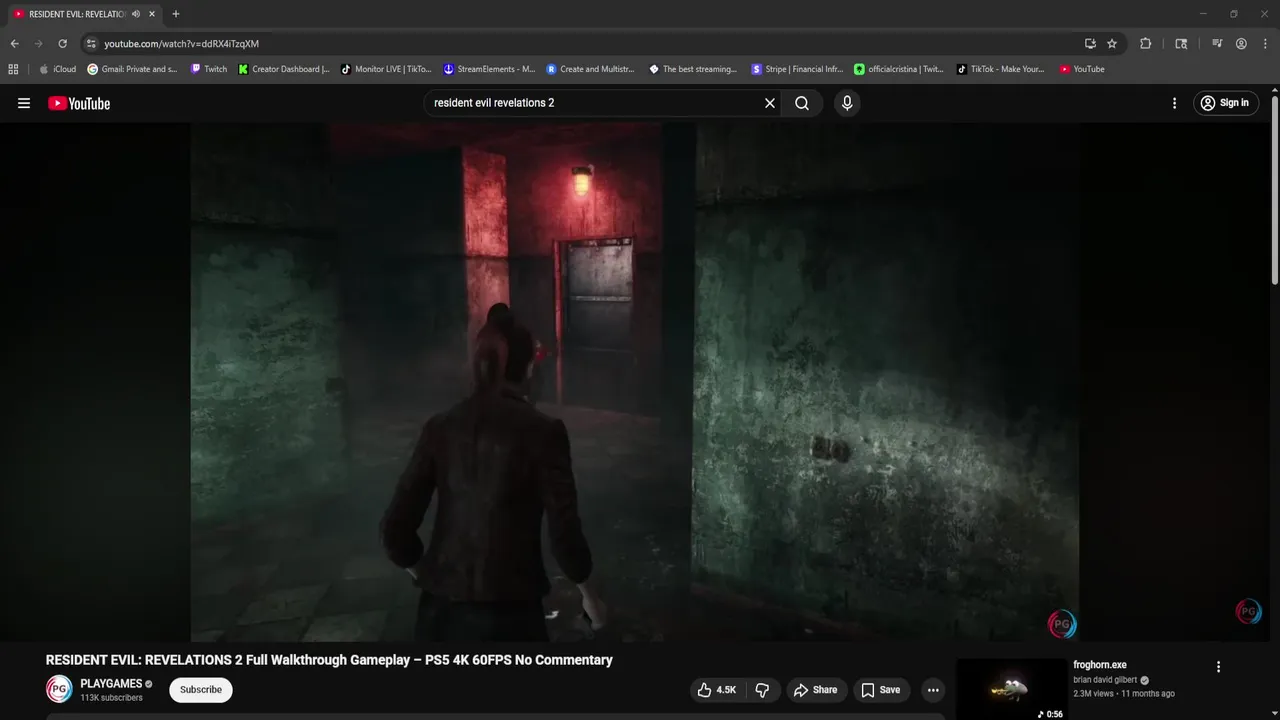The height and width of the screenshot is (720, 1280).
Task: Open the apps grid in bookmarks bar
Action: point(13,69)
